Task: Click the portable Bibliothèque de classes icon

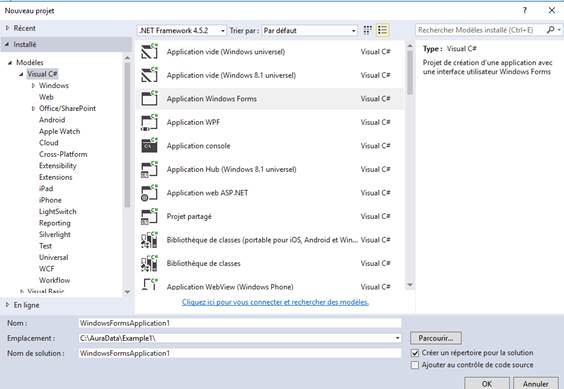Action: click(x=149, y=240)
